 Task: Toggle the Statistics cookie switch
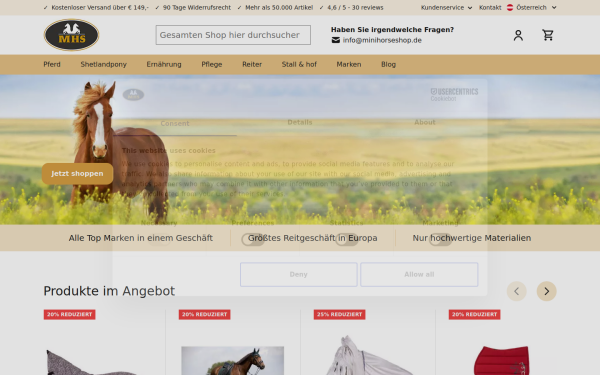[x=347, y=240]
